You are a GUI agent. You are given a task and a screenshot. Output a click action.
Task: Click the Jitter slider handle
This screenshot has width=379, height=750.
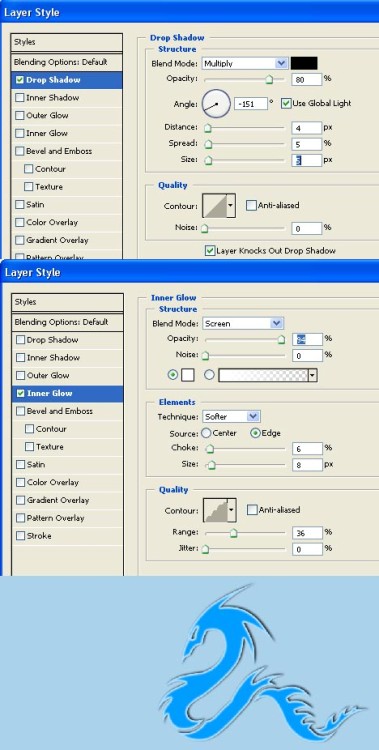coord(205,550)
